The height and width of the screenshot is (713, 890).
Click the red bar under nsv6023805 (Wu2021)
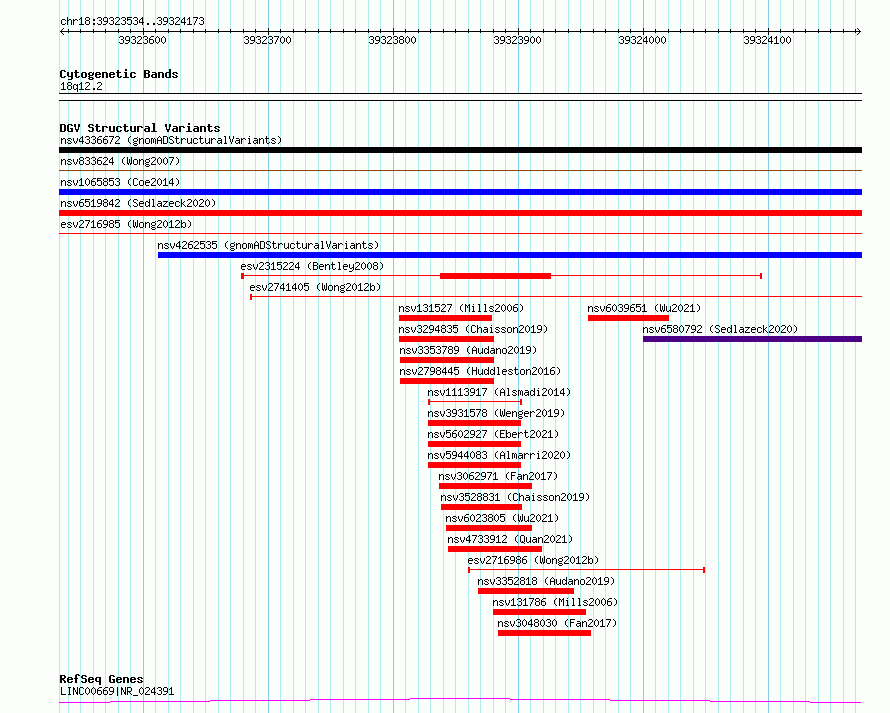489,528
